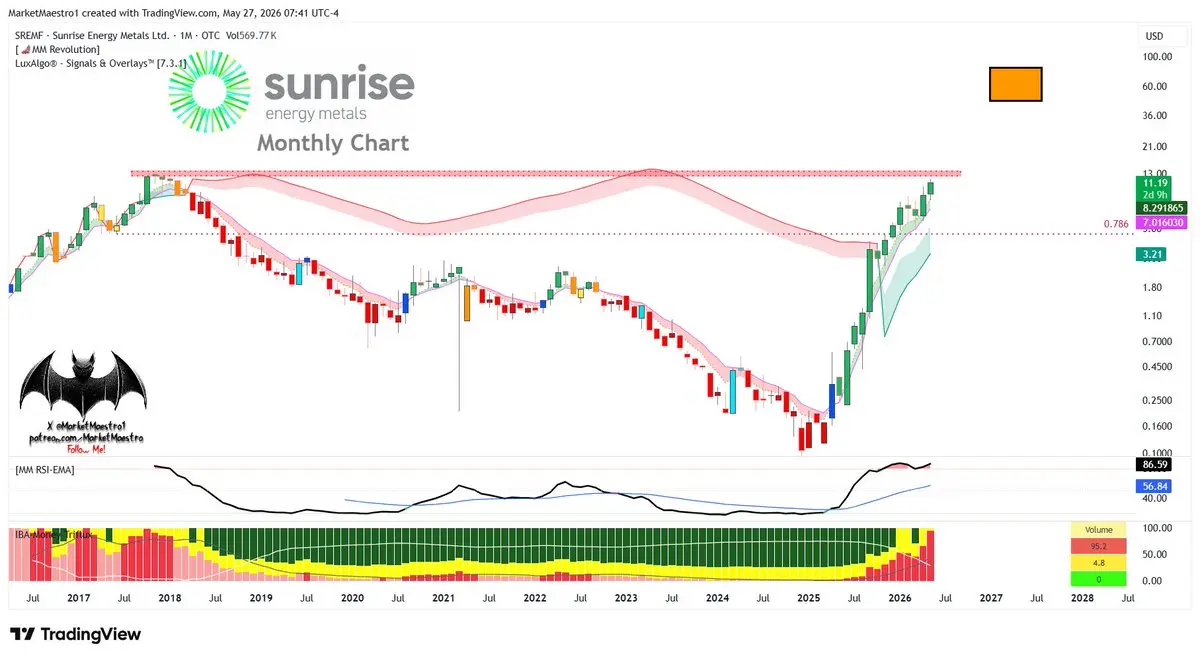Click the 0.1600 price scale label
The image size is (1200, 659).
(1159, 426)
